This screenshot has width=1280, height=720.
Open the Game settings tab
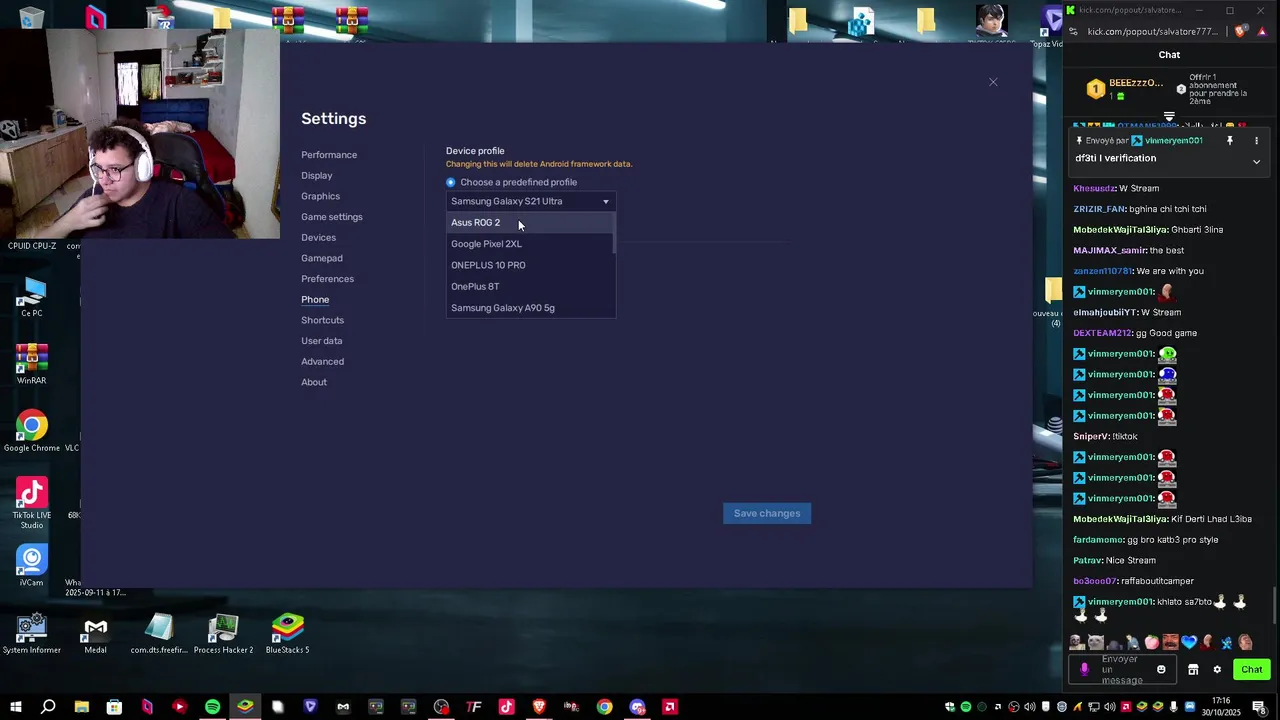tap(332, 217)
